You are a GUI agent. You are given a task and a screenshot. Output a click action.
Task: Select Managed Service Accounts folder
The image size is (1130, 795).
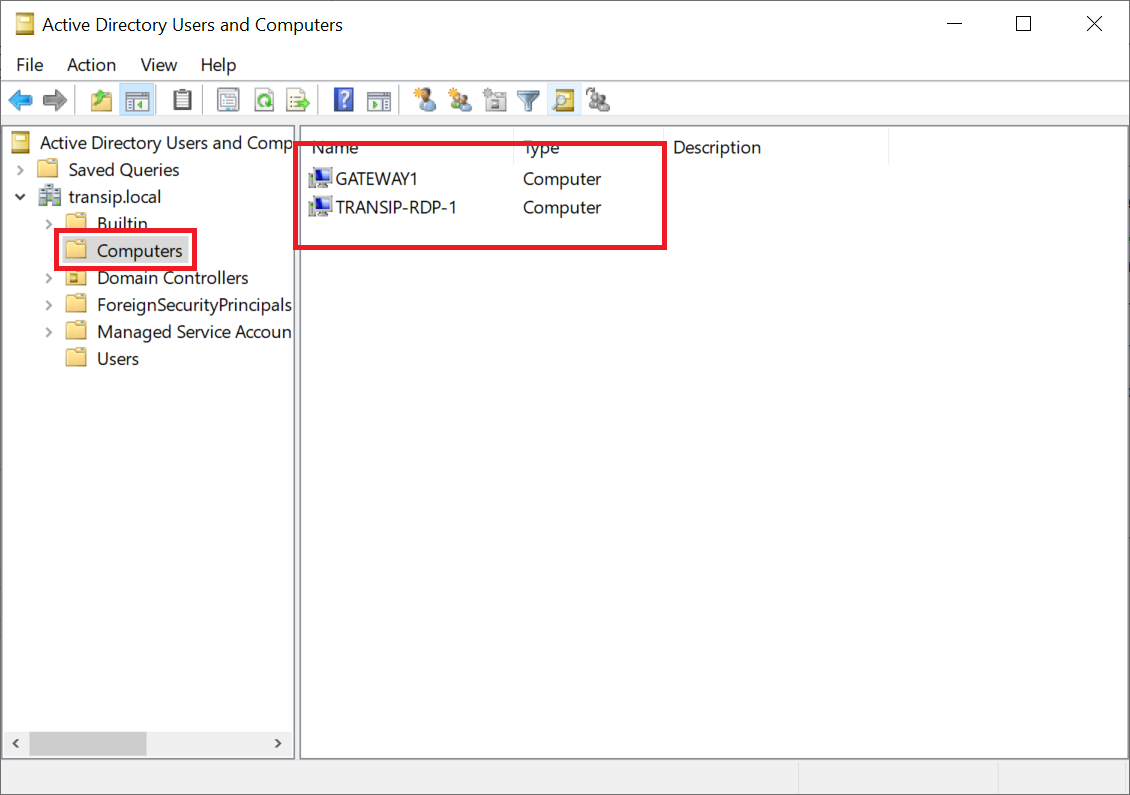195,332
